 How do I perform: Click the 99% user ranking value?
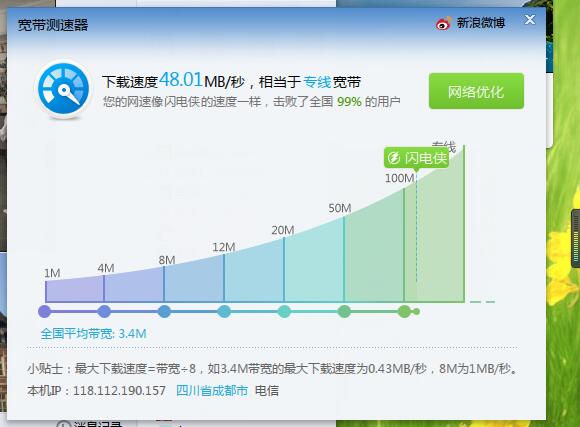click(x=349, y=101)
